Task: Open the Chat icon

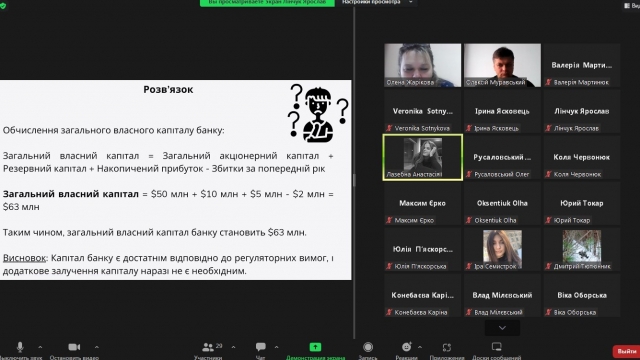Action: [x=260, y=347]
